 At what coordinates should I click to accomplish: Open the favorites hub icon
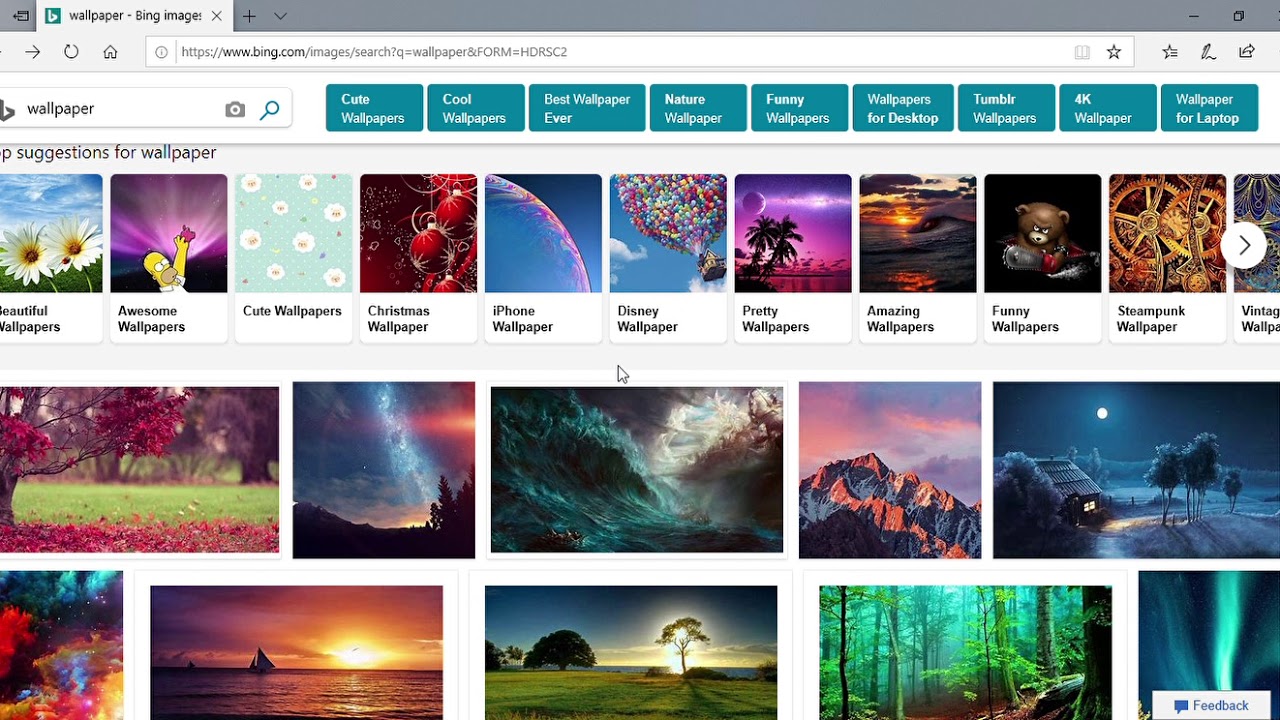(1170, 52)
